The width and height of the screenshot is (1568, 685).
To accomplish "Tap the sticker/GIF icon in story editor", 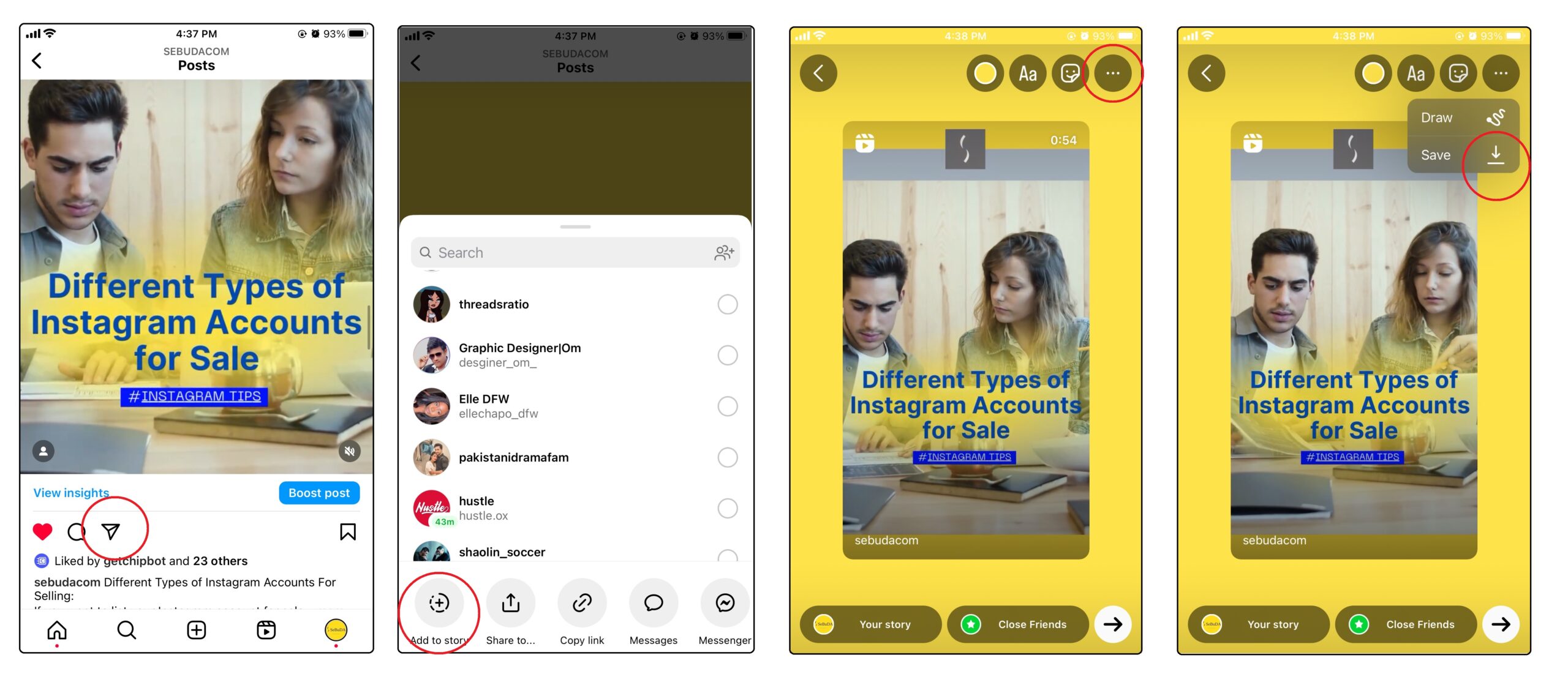I will click(1068, 73).
